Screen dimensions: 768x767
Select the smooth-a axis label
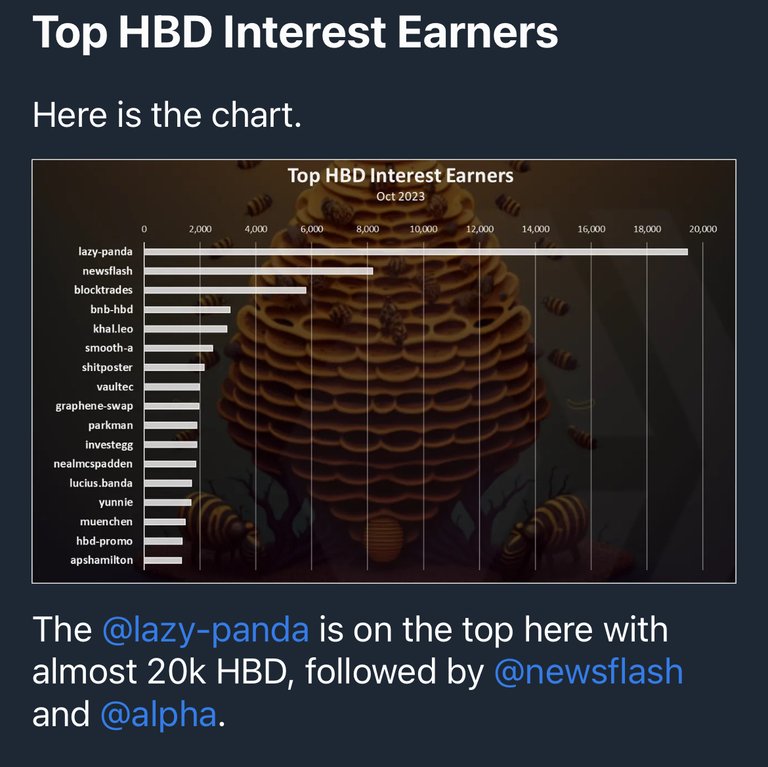[109, 348]
